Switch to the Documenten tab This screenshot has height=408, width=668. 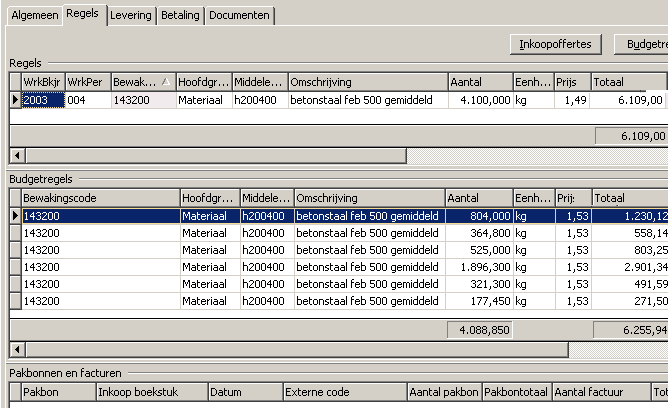coord(239,15)
